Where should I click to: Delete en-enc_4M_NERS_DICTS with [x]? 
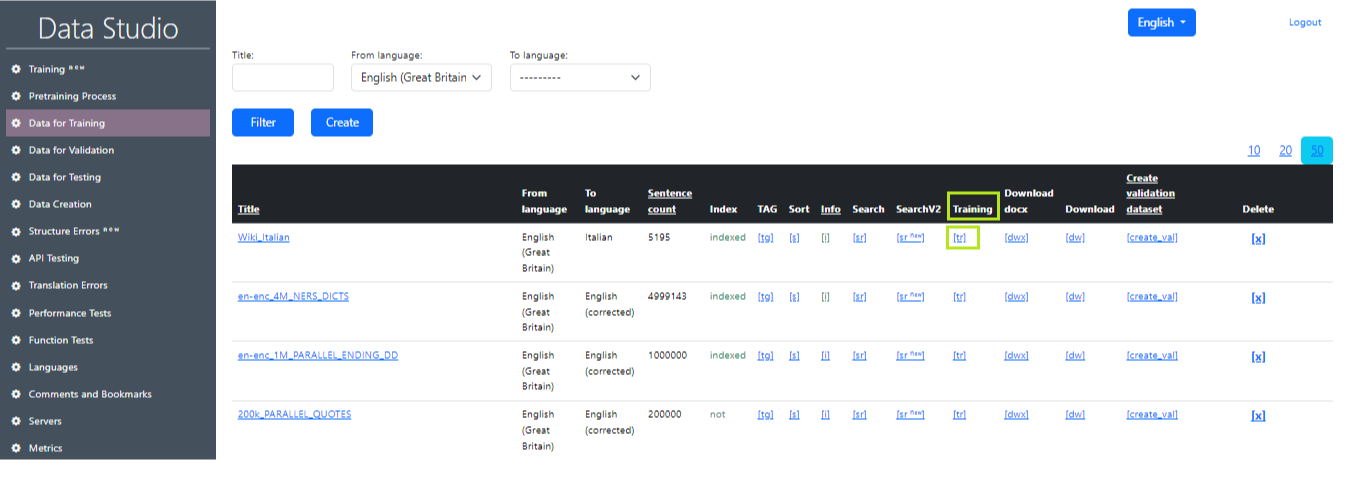tap(1258, 297)
